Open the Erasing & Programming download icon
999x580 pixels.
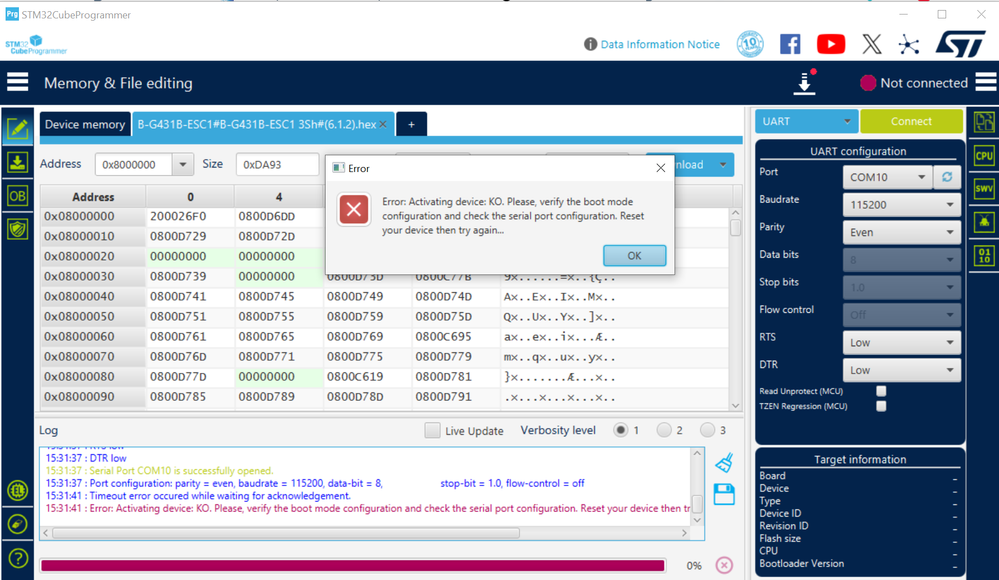click(17, 162)
